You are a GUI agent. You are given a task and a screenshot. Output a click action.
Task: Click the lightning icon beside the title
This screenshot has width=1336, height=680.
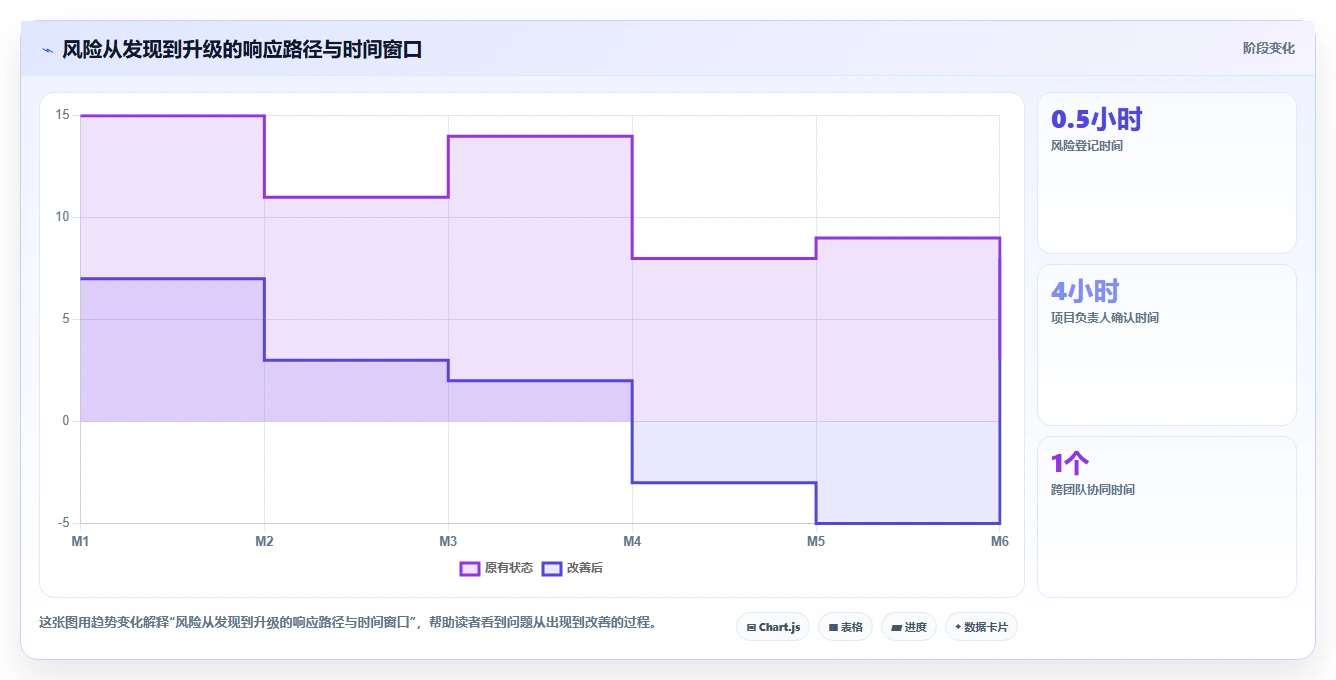[47, 50]
